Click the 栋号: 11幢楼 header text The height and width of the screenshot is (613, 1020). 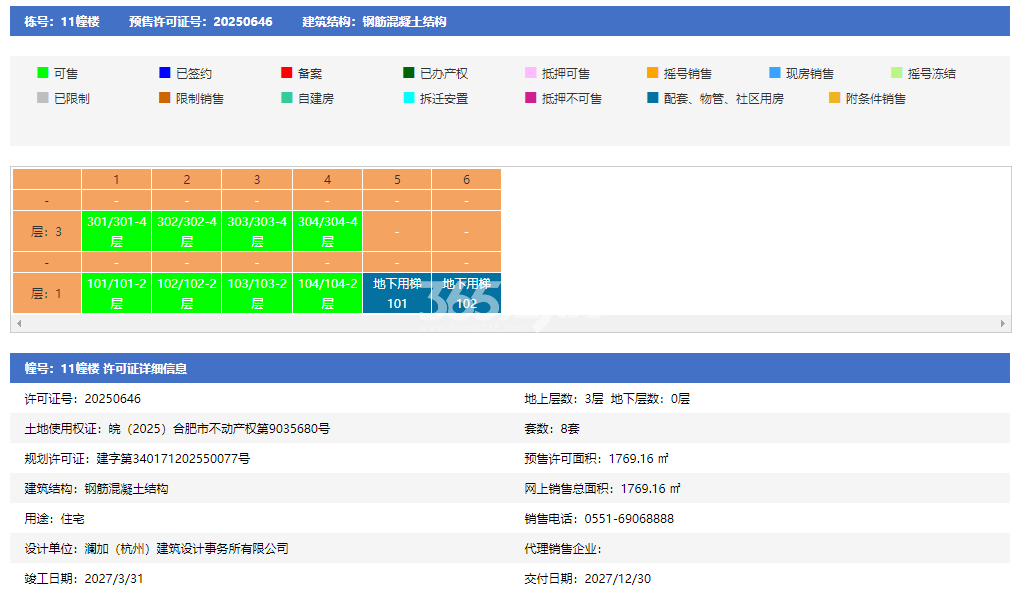point(62,21)
